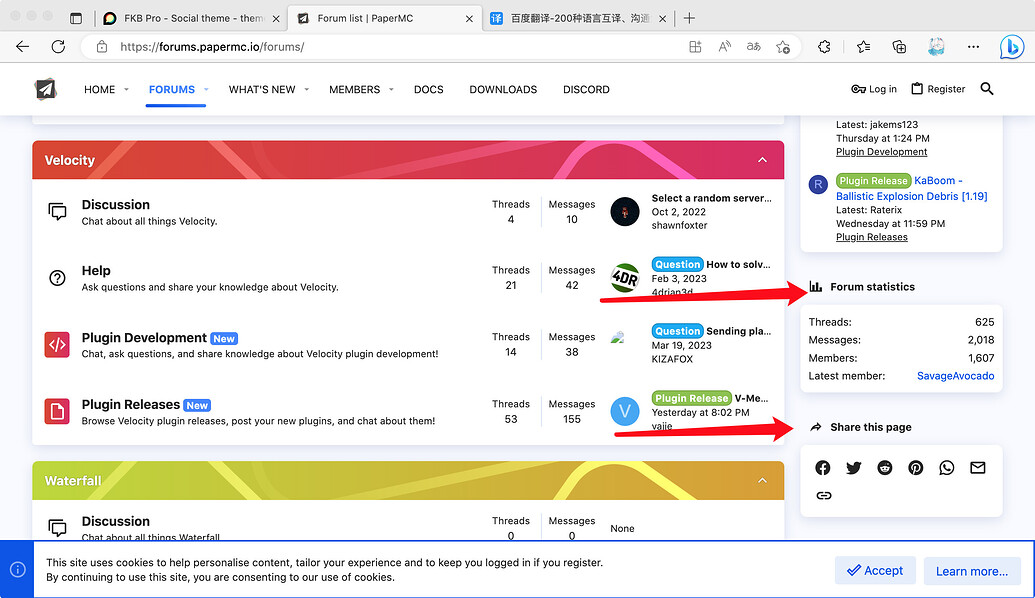Expand the Forums menu dropdown arrow
Screen dimensions: 1035x598
click(x=206, y=90)
